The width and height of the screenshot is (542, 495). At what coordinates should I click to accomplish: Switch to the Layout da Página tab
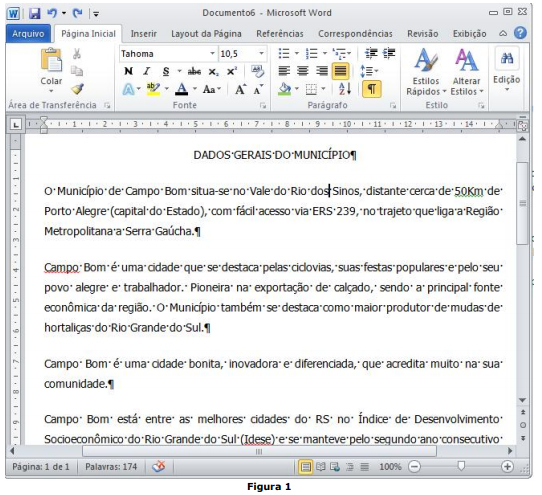pos(206,34)
